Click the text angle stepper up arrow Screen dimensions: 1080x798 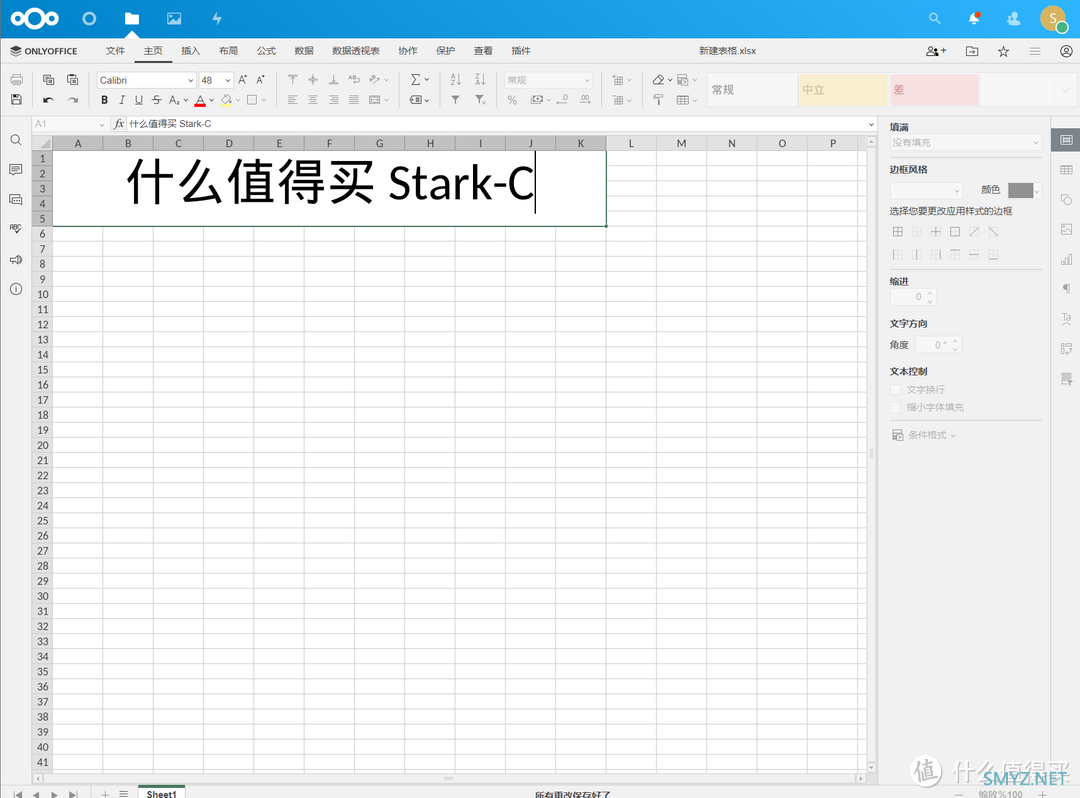[x=955, y=341]
